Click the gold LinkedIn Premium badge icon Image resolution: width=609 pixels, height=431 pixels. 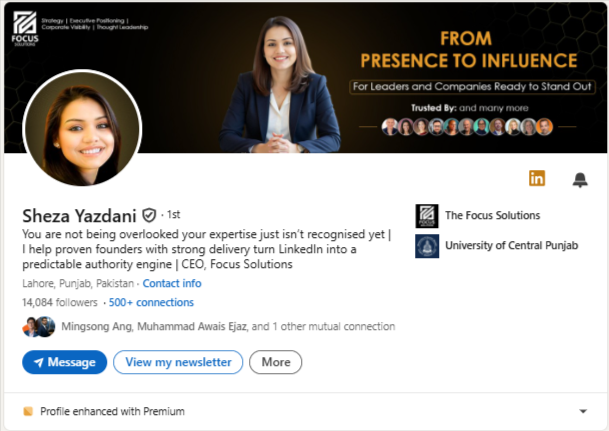(x=537, y=178)
